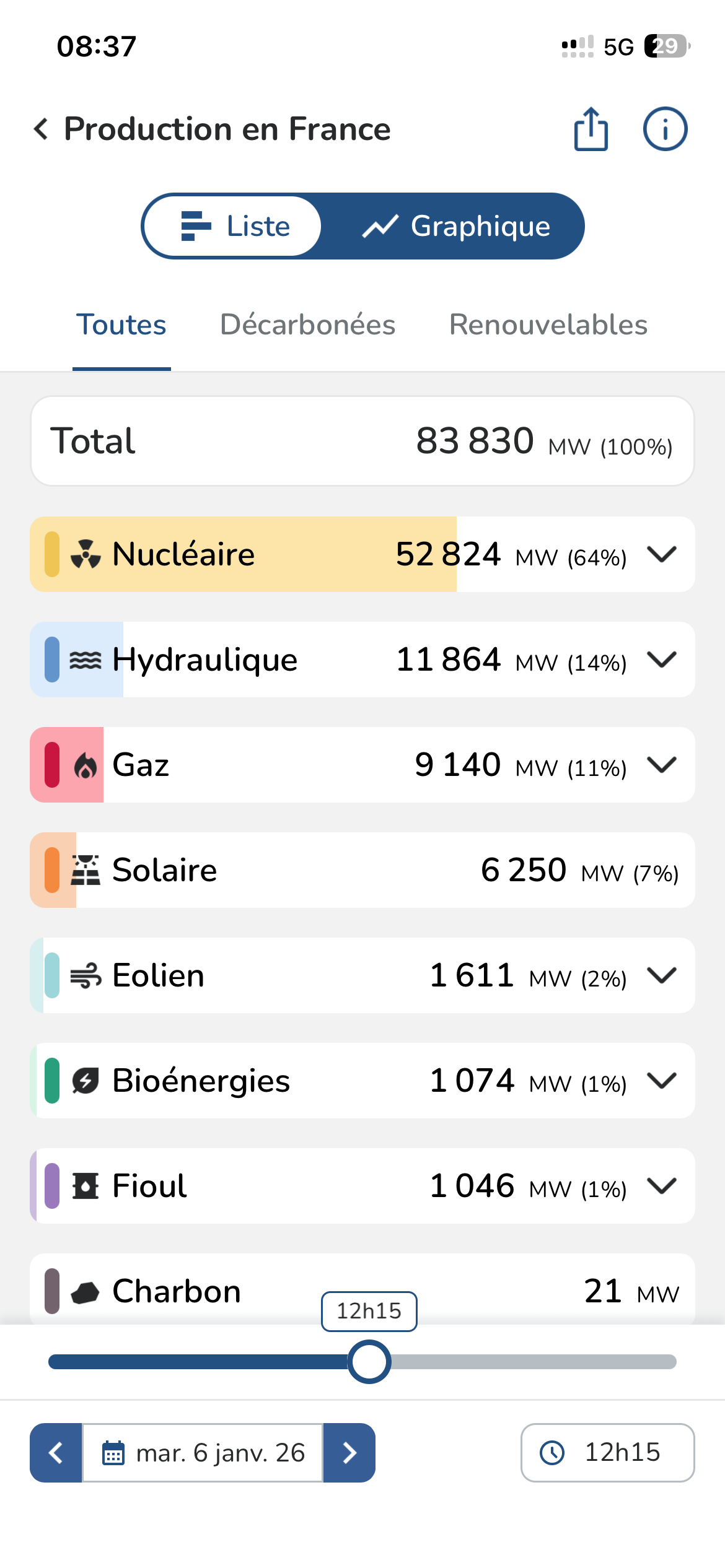This screenshot has width=725, height=1568.
Task: Go to the previous day
Action: [x=56, y=1453]
